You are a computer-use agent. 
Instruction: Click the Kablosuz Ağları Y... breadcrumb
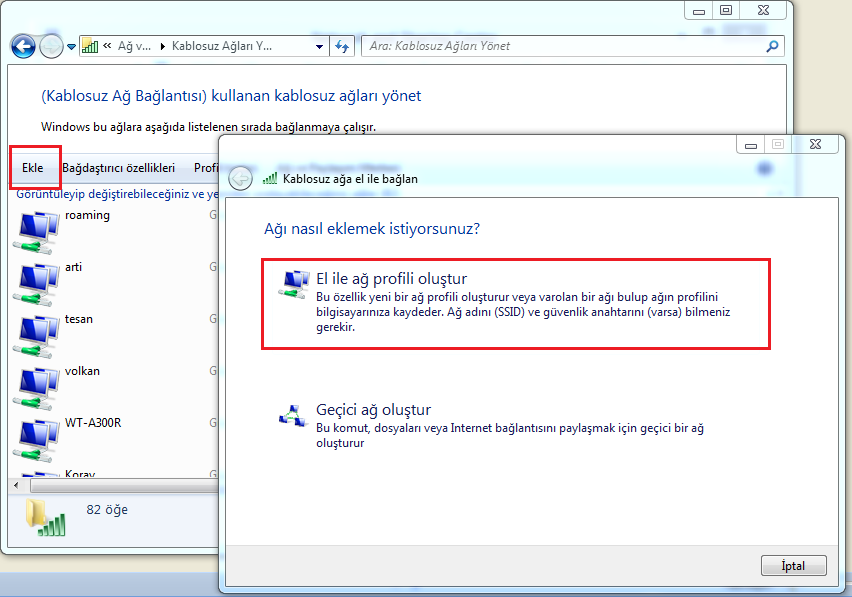click(235, 46)
